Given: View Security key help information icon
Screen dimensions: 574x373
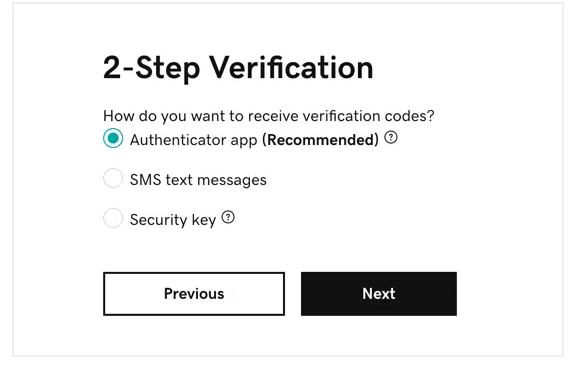Looking at the screenshot, I should click(228, 217).
